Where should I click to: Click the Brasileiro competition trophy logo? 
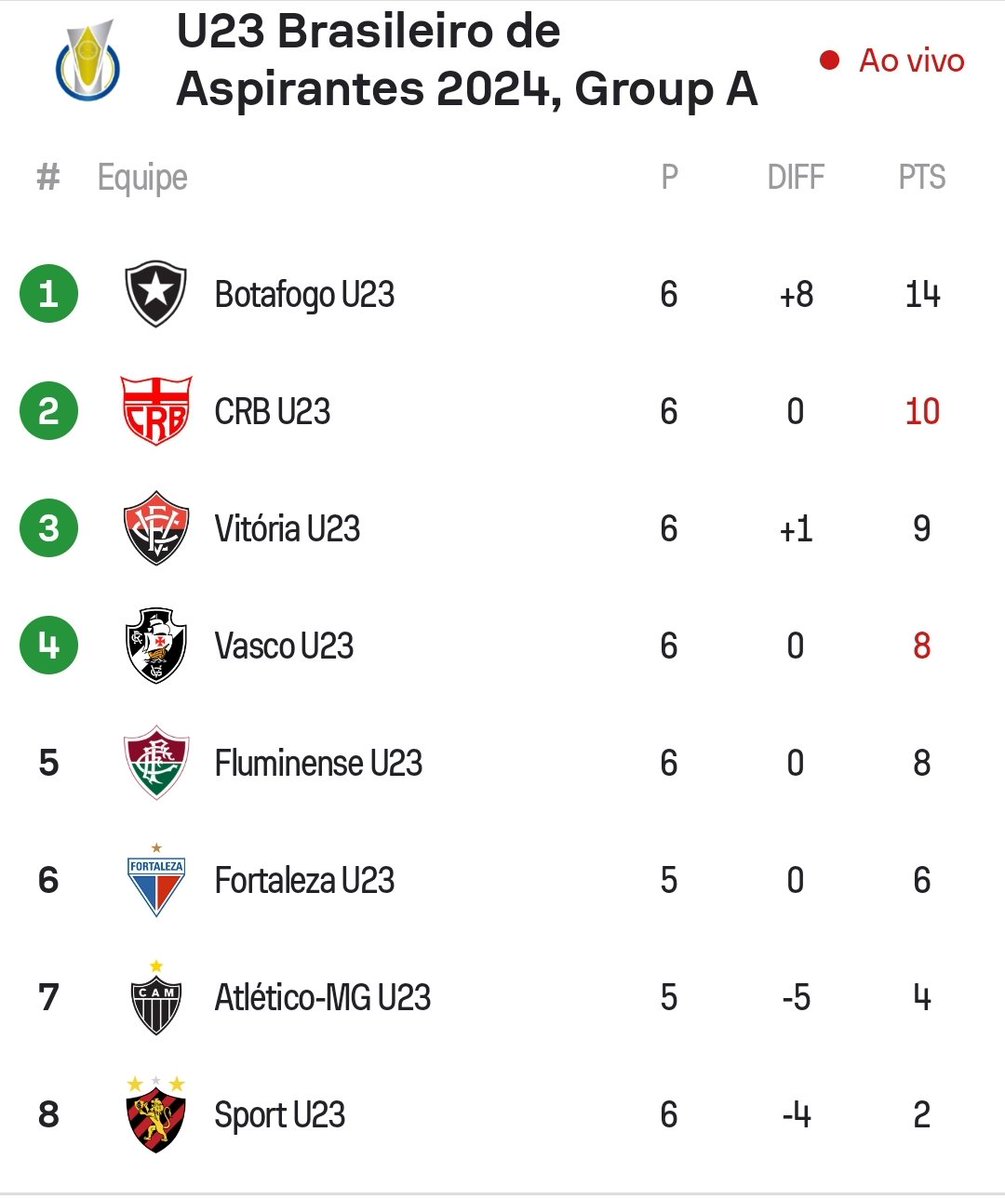[x=89, y=63]
